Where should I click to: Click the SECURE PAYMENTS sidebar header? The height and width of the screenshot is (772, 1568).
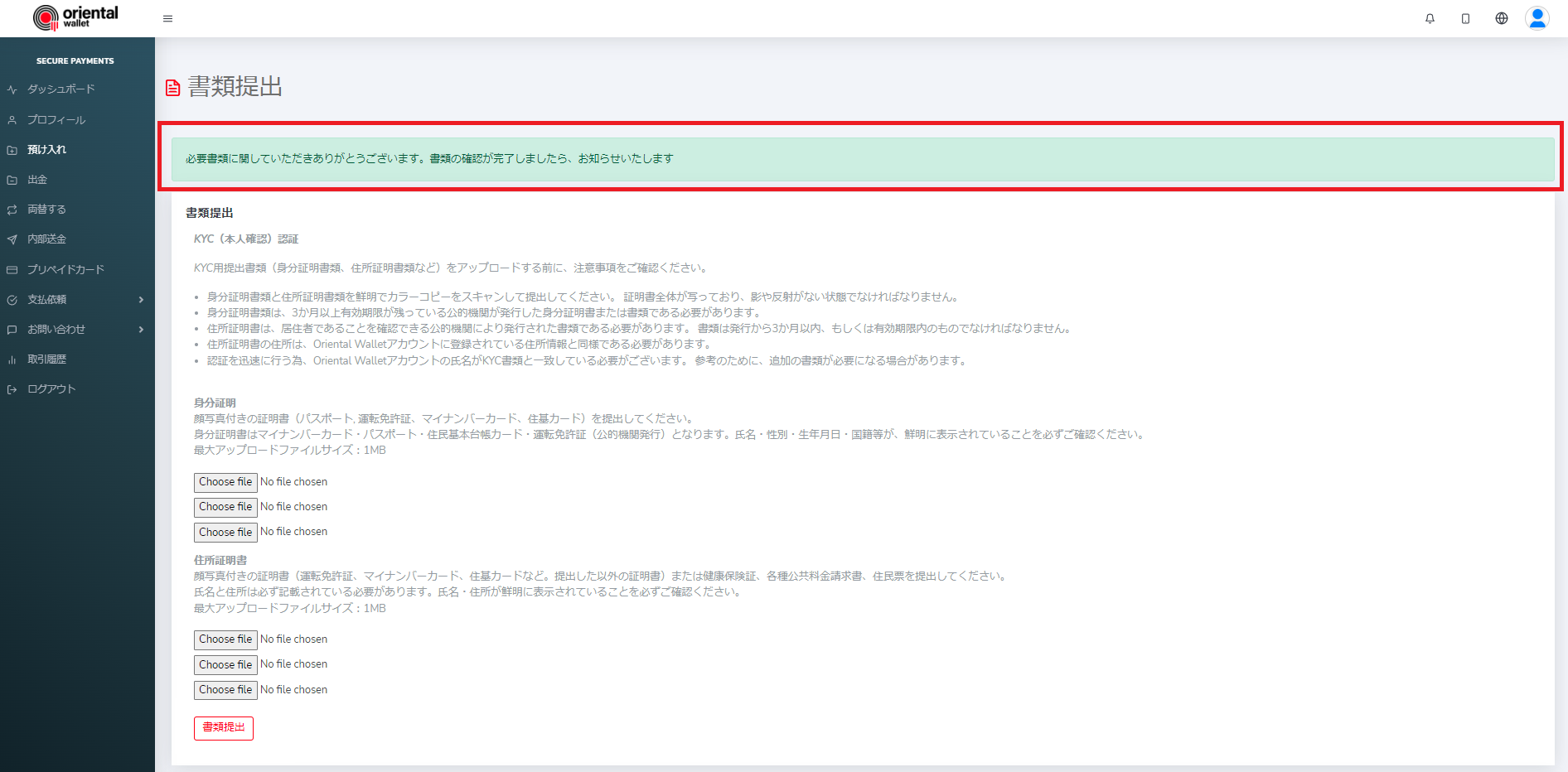75,61
